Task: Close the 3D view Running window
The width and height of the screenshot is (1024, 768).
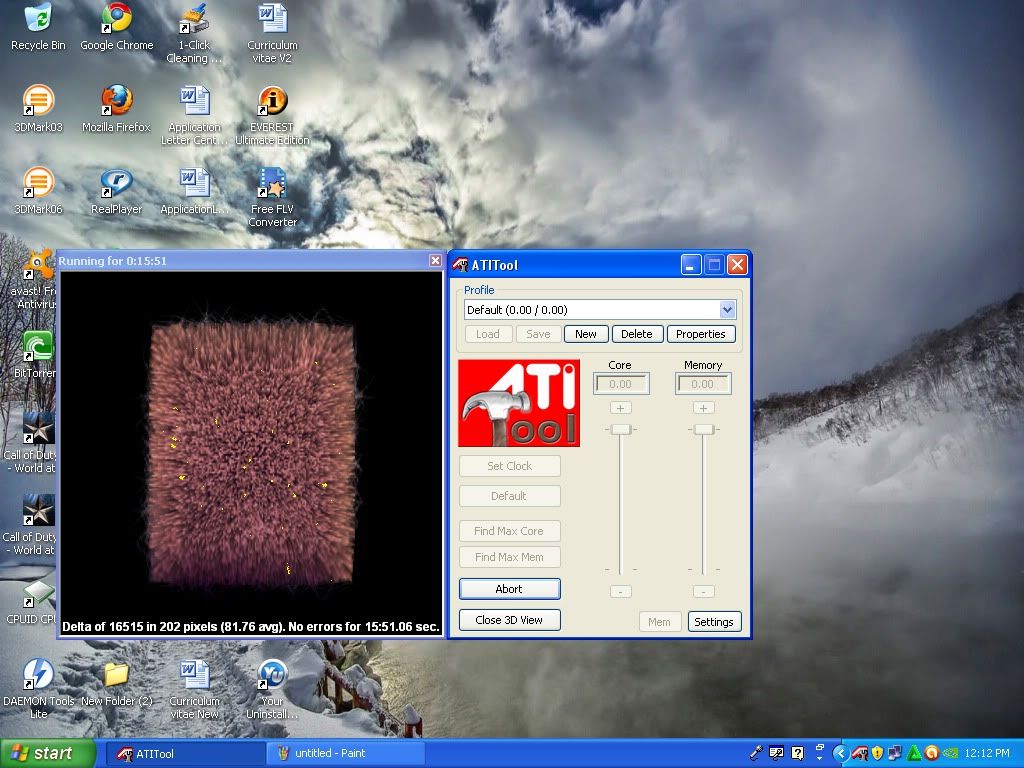Action: [x=436, y=261]
